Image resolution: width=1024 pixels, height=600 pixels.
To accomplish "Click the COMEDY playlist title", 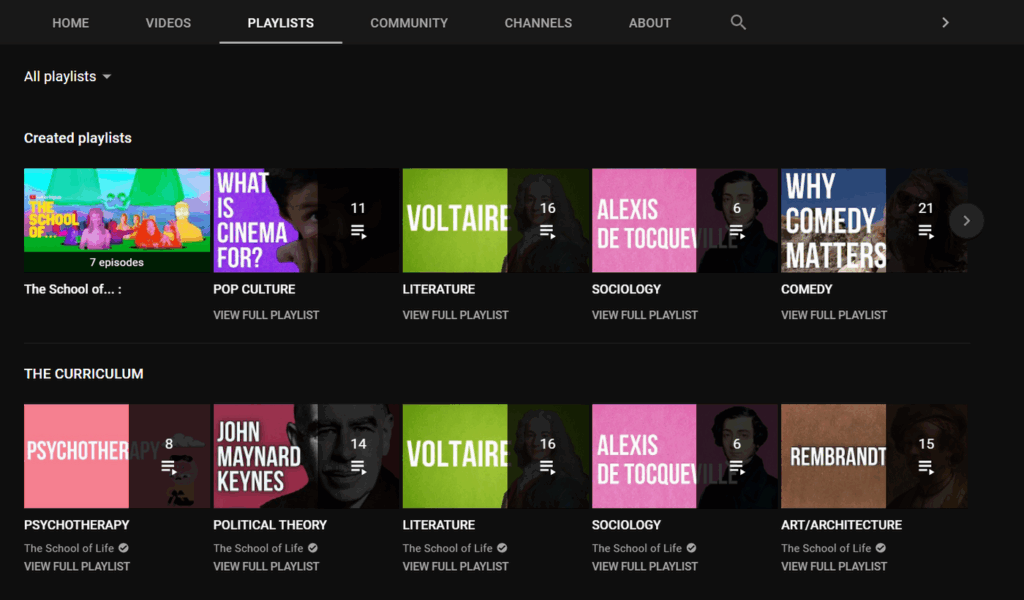I will tap(807, 289).
